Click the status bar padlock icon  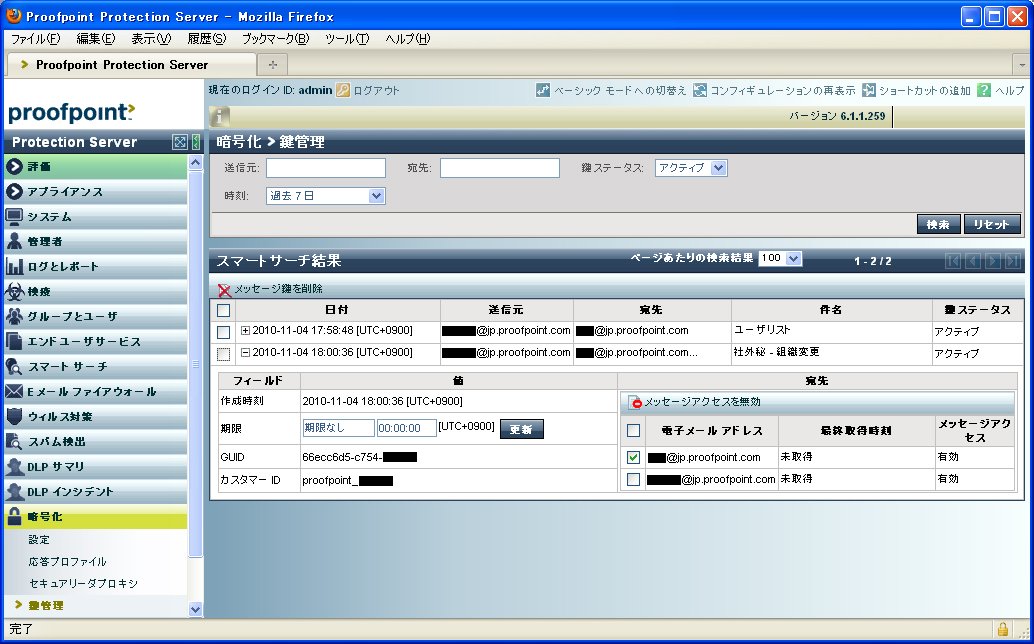(1002, 628)
